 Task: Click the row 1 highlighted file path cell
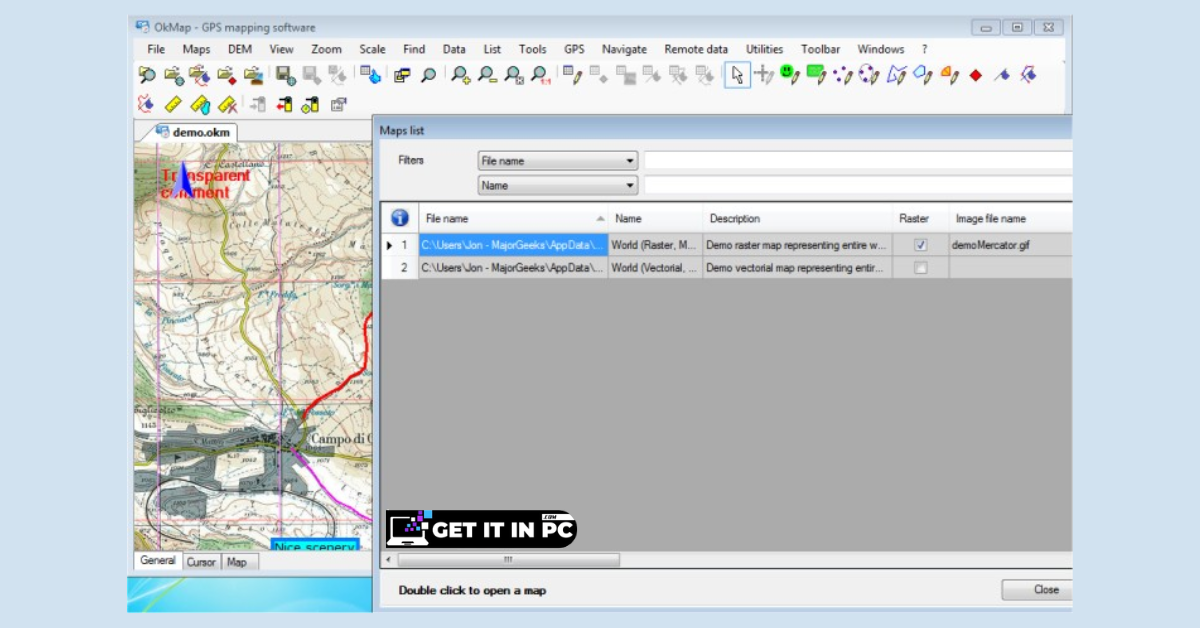513,244
